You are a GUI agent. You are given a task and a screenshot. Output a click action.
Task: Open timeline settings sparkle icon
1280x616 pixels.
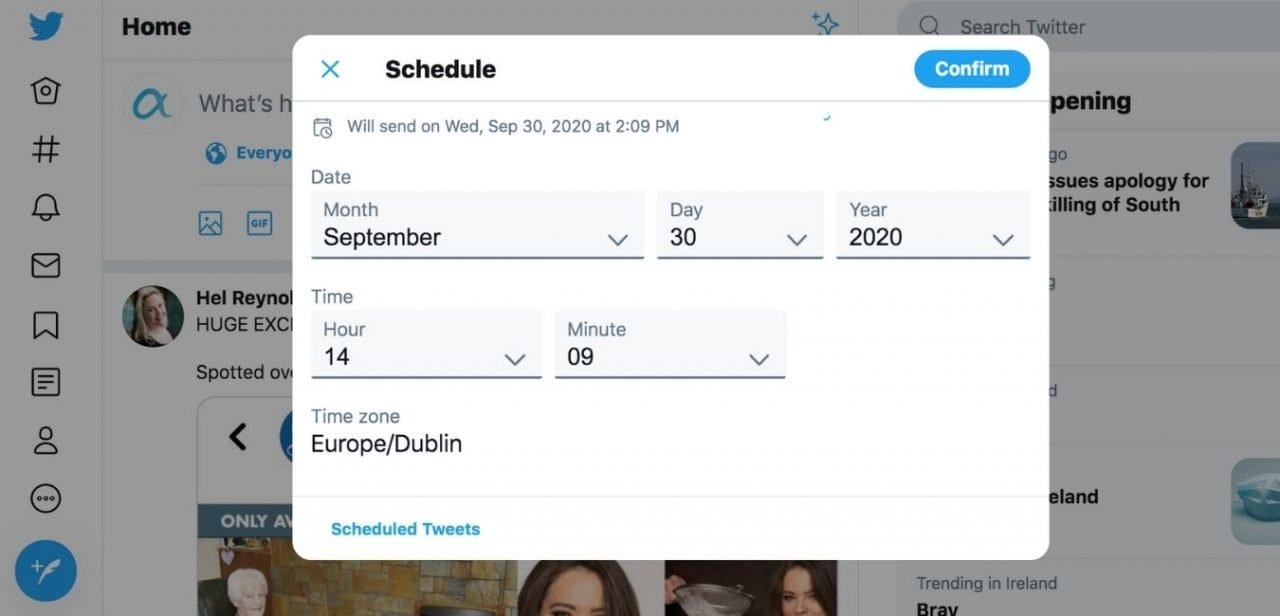point(825,24)
